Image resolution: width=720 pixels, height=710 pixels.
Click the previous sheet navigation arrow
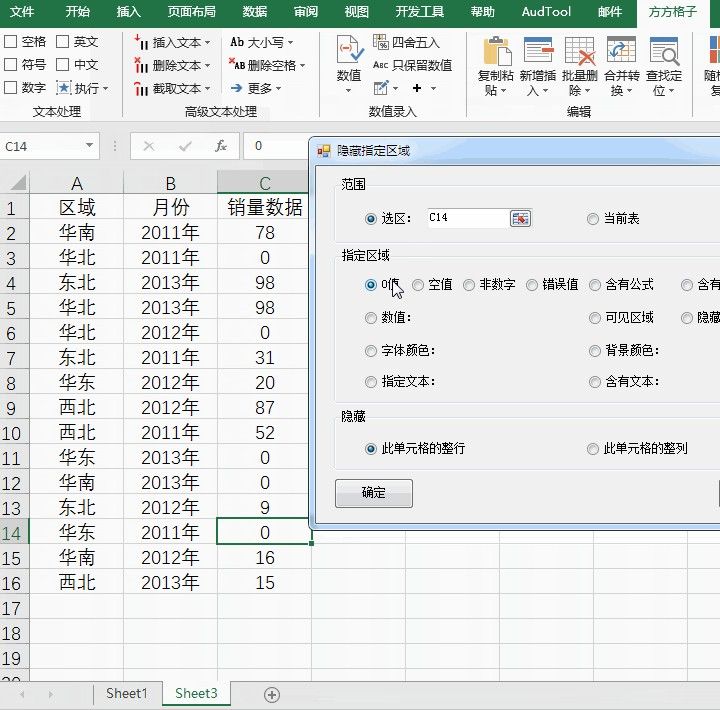pos(22,694)
